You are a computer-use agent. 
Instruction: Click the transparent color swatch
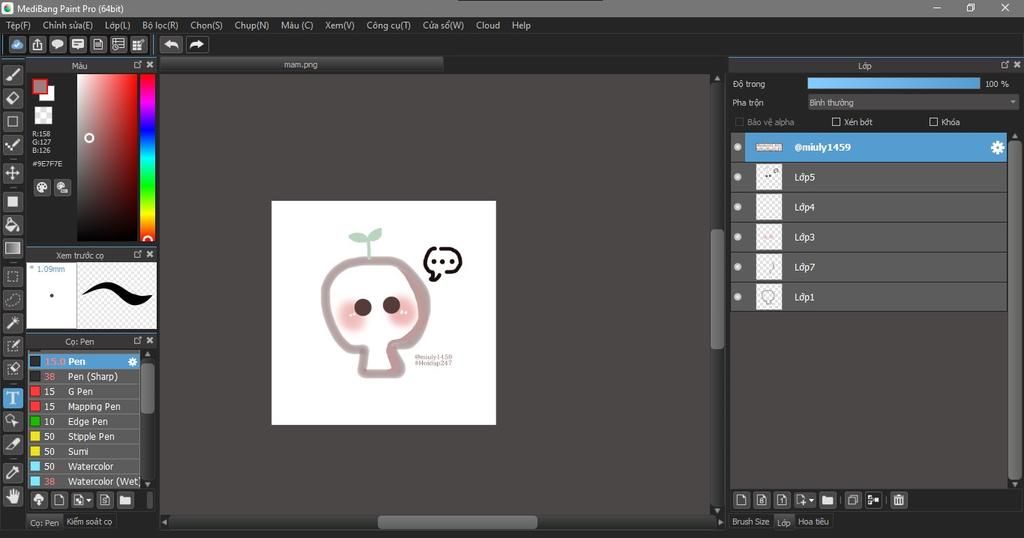coord(43,116)
